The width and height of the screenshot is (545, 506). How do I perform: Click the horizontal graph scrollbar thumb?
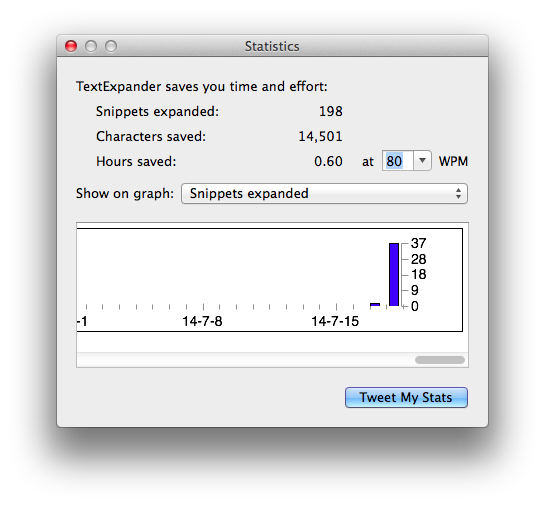pyautogui.click(x=440, y=360)
